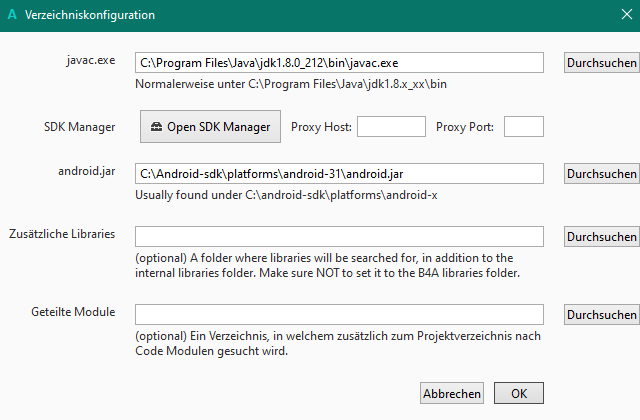Click the B4A app icon in title bar

(11, 15)
